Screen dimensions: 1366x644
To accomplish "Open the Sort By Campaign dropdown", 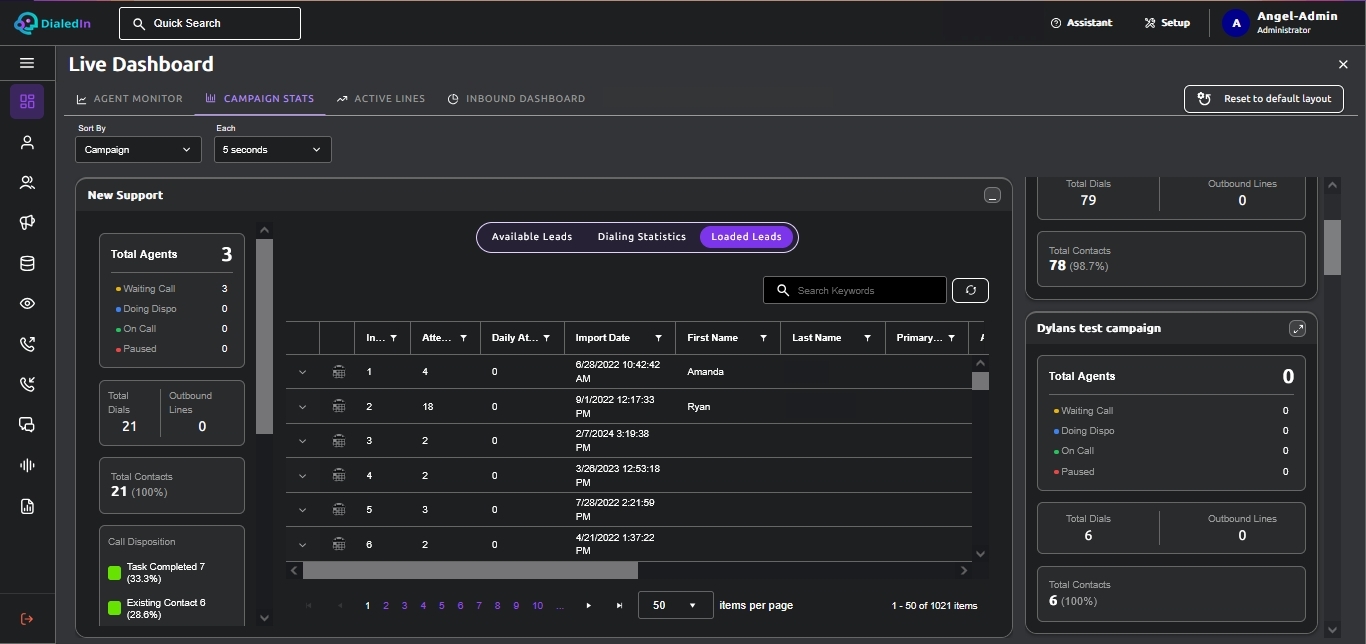I will [x=138, y=149].
